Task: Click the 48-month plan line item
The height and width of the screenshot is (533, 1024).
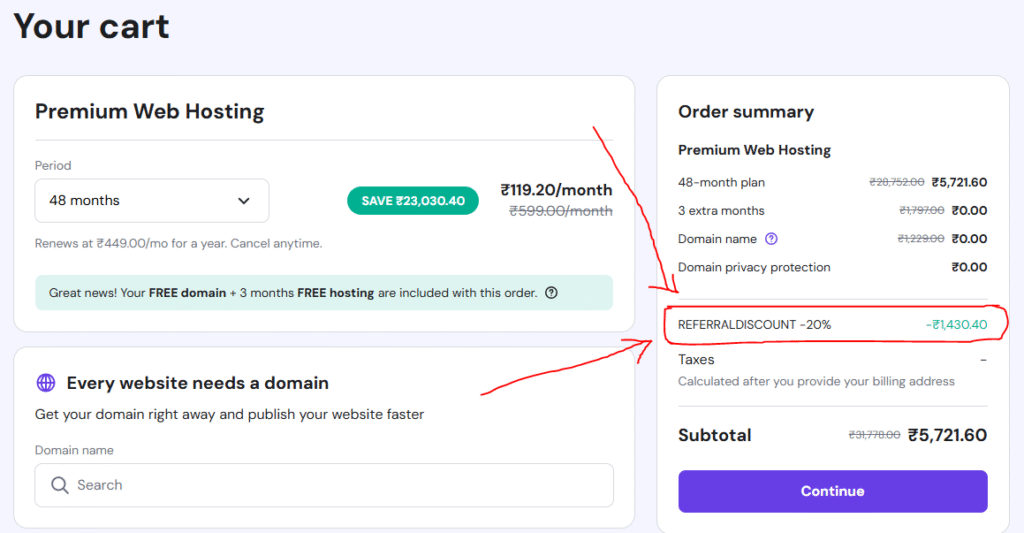Action: tap(721, 183)
